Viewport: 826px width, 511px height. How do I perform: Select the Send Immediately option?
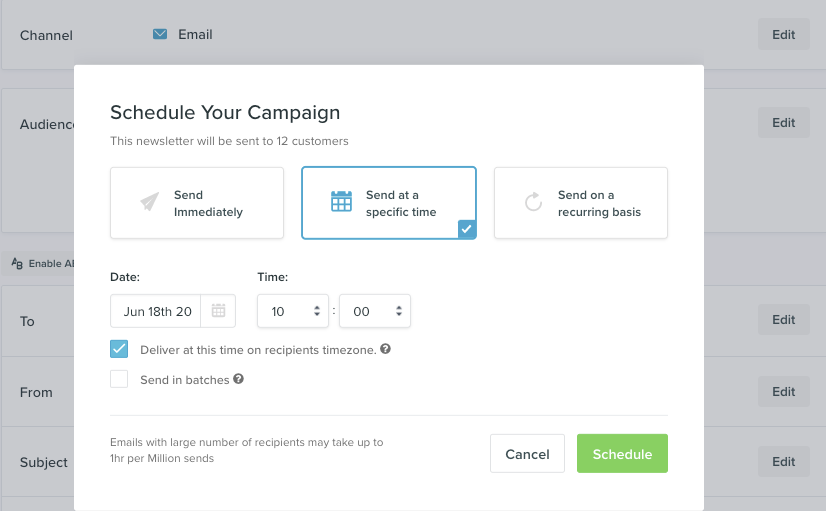point(197,203)
